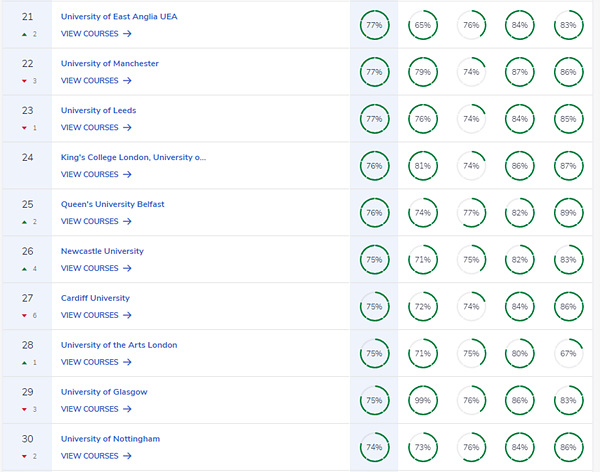Click 87% circle in Manchester row
The width and height of the screenshot is (600, 472).
click(520, 72)
